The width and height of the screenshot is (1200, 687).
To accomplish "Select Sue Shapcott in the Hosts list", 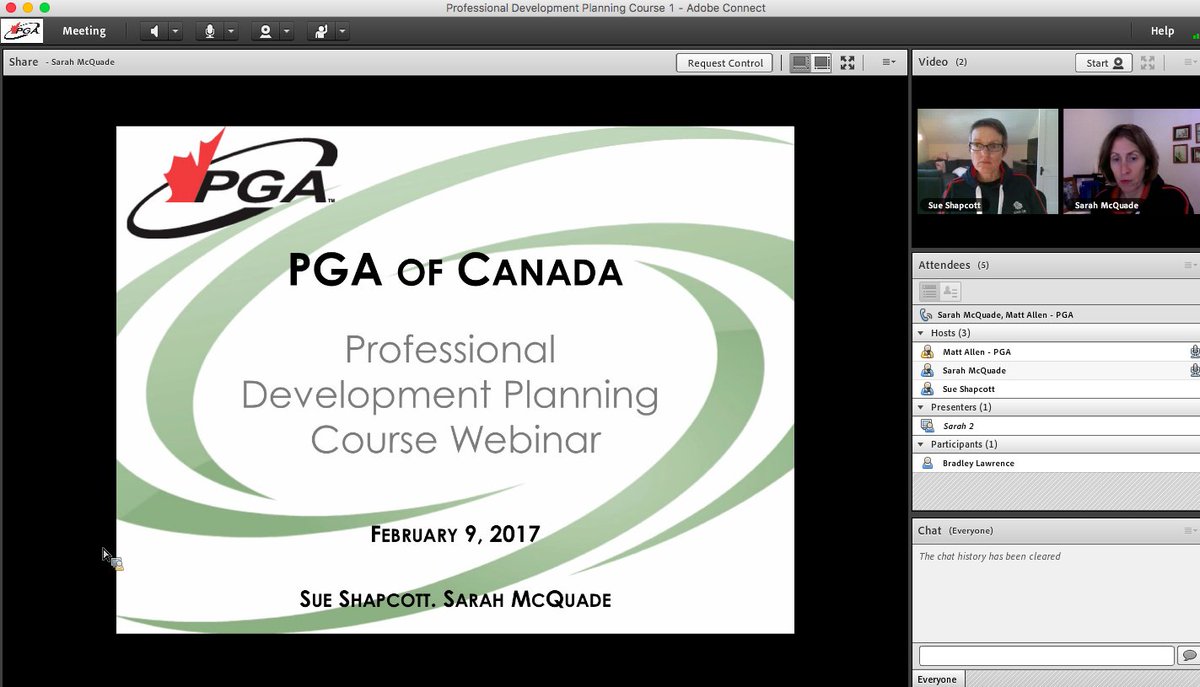I will point(1056,389).
